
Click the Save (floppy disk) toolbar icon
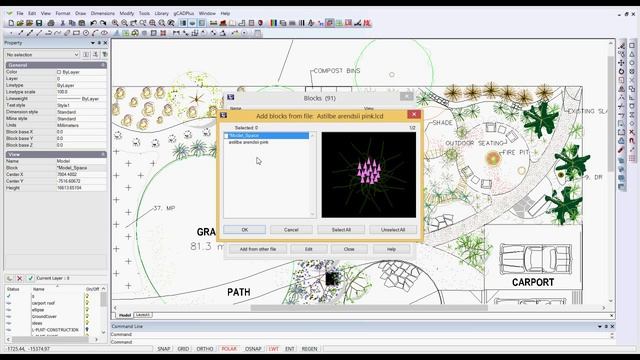39,23
